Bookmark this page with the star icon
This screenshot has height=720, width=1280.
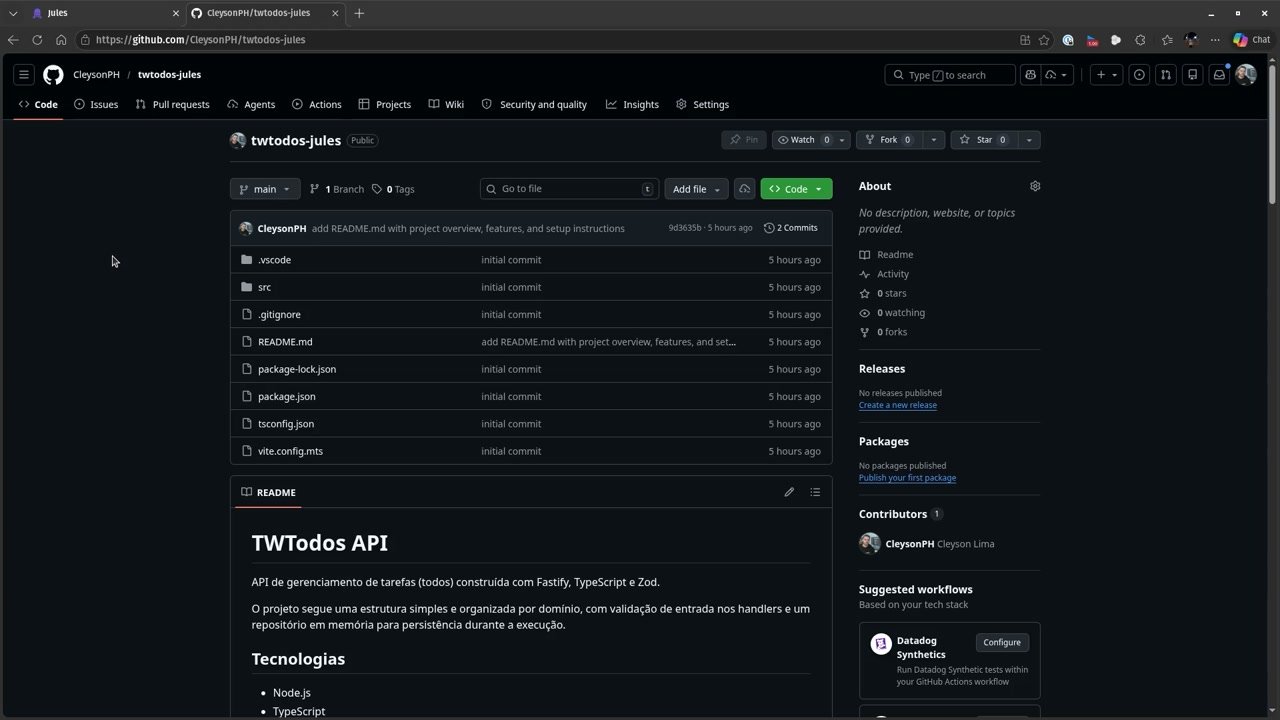pyautogui.click(x=1044, y=40)
